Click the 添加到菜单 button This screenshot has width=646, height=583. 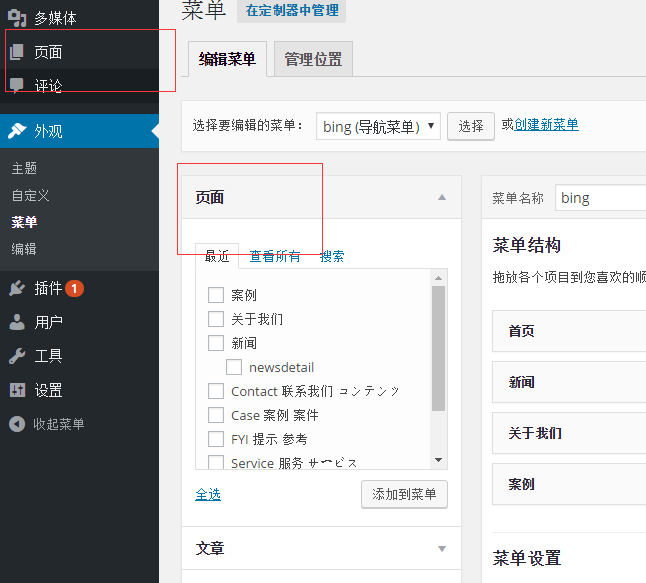[x=404, y=494]
